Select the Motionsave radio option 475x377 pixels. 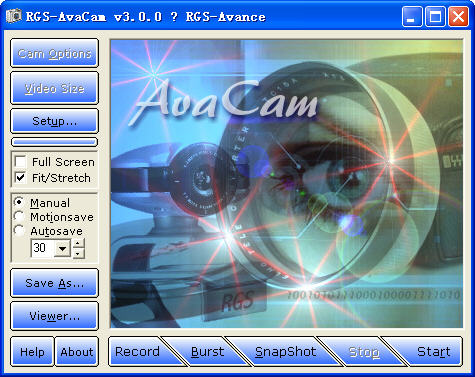[19, 216]
